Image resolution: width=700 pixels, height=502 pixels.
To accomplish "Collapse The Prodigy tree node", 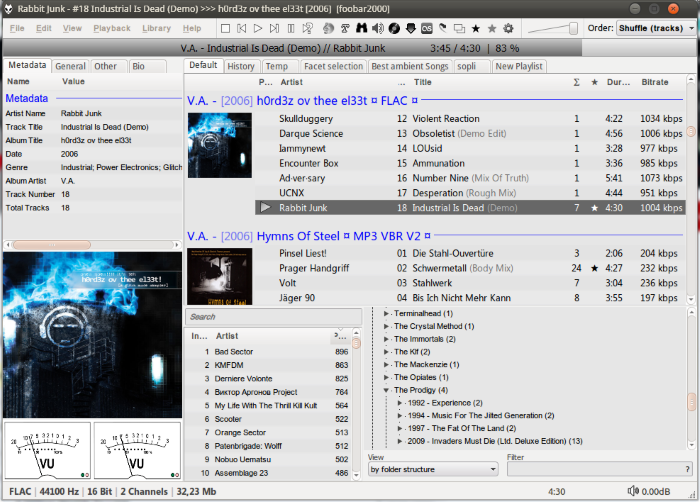I will click(388, 390).
